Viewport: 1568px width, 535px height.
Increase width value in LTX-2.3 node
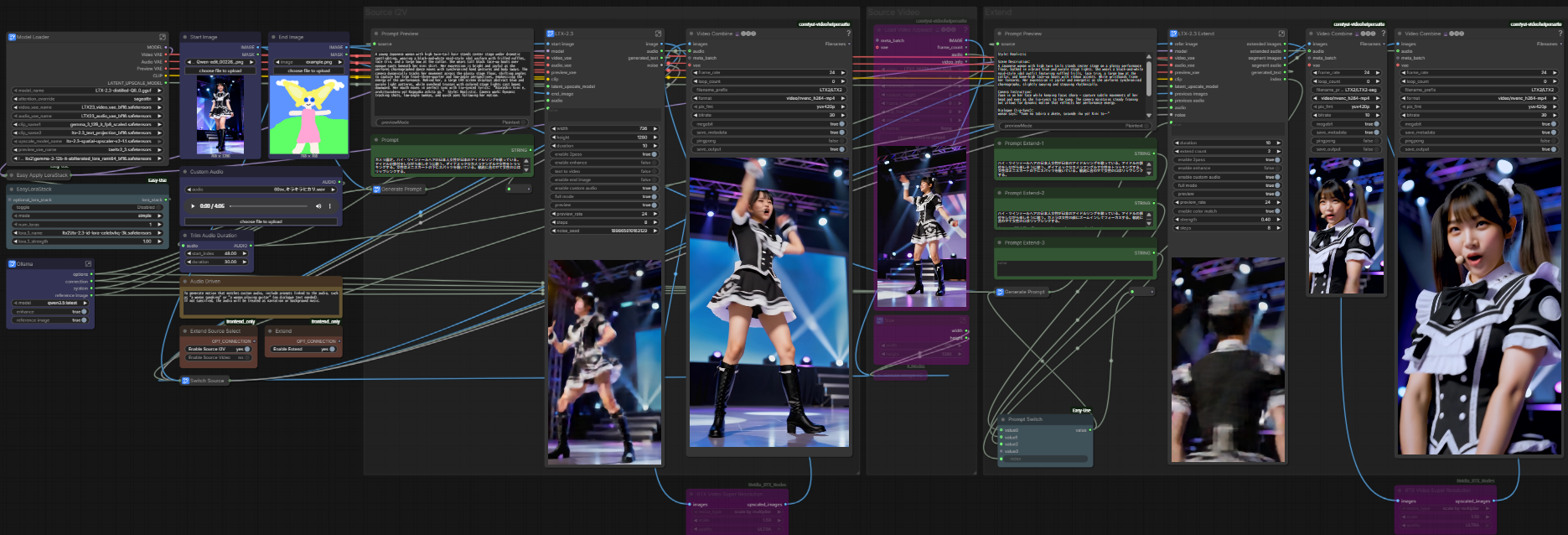click(x=655, y=128)
